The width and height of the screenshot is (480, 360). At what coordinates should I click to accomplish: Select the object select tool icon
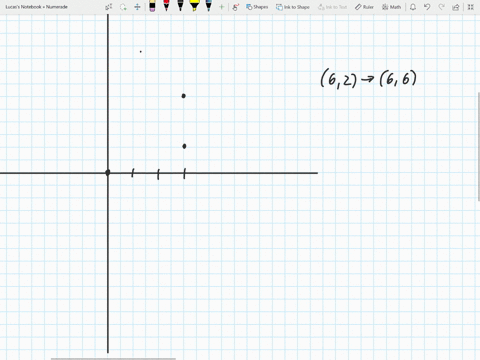[108, 7]
